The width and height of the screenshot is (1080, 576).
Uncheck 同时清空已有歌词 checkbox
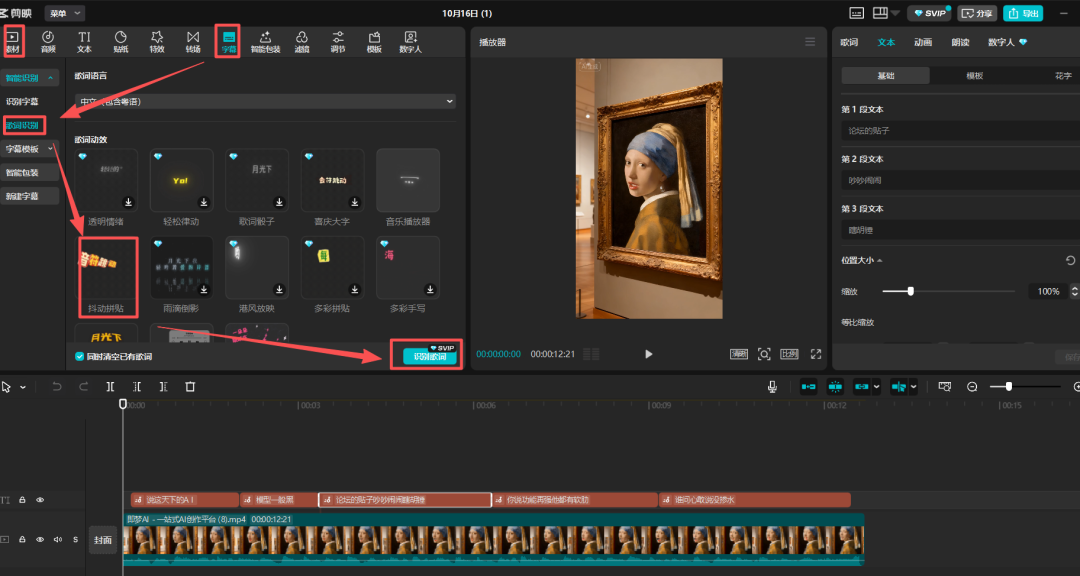point(80,356)
